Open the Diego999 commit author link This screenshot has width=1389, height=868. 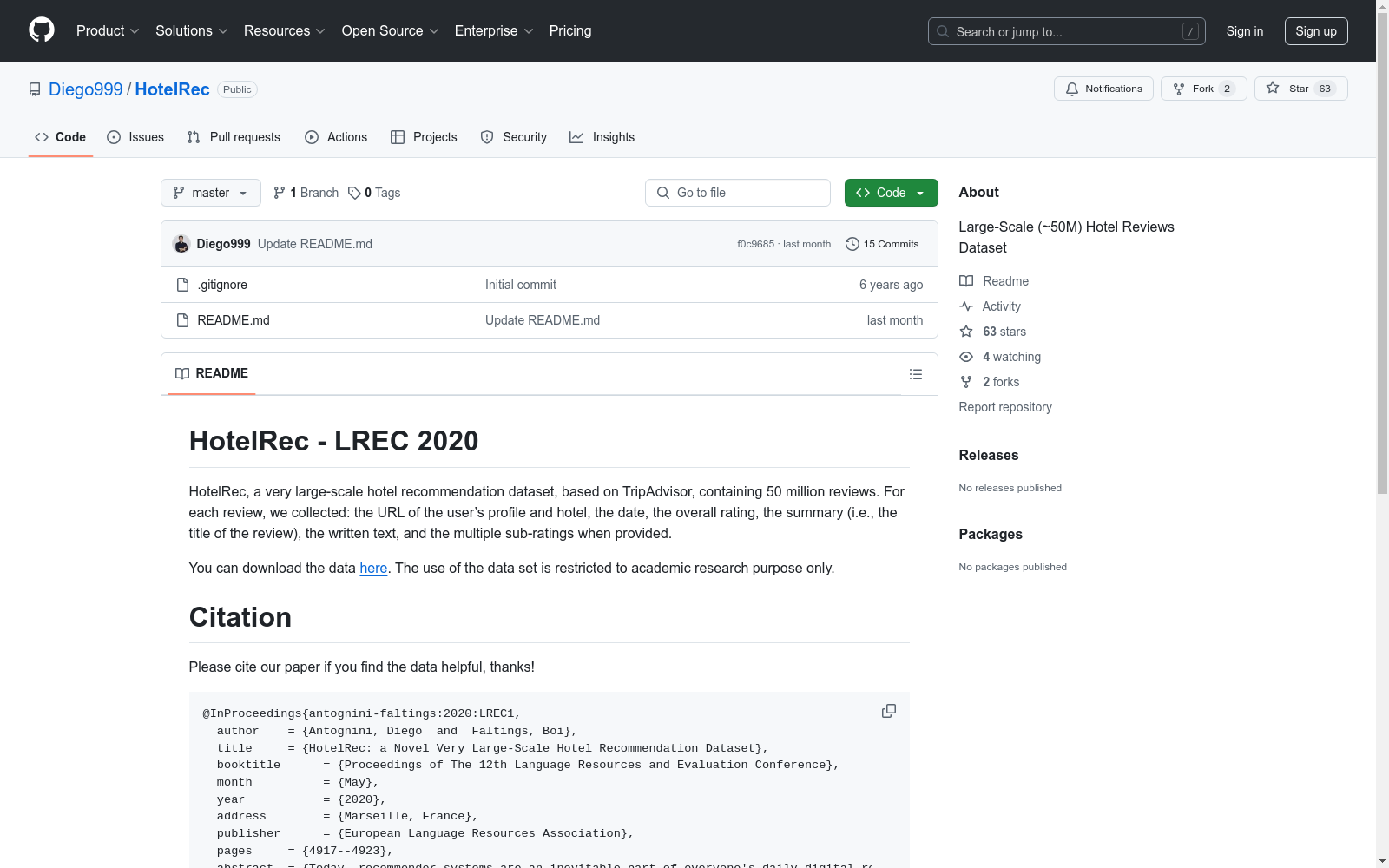coord(223,244)
